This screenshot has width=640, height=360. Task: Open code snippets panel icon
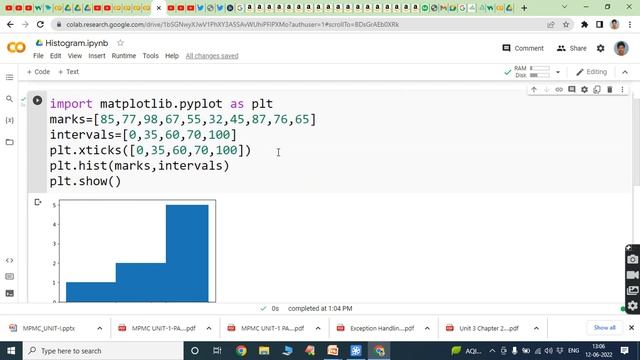9,260
